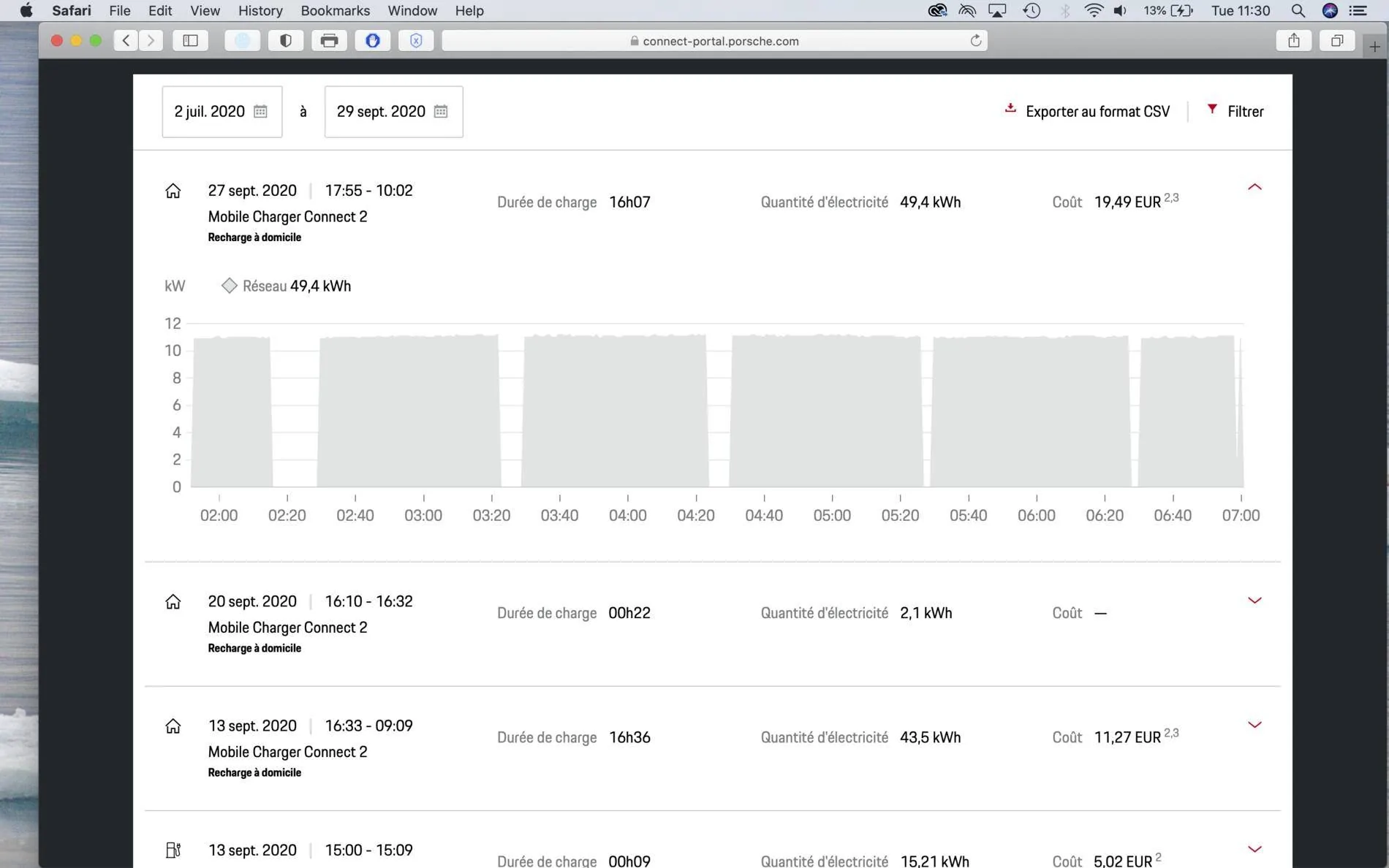Expand the 13 sept. 15:00 charging session
This screenshot has height=868, width=1389.
click(x=1254, y=849)
